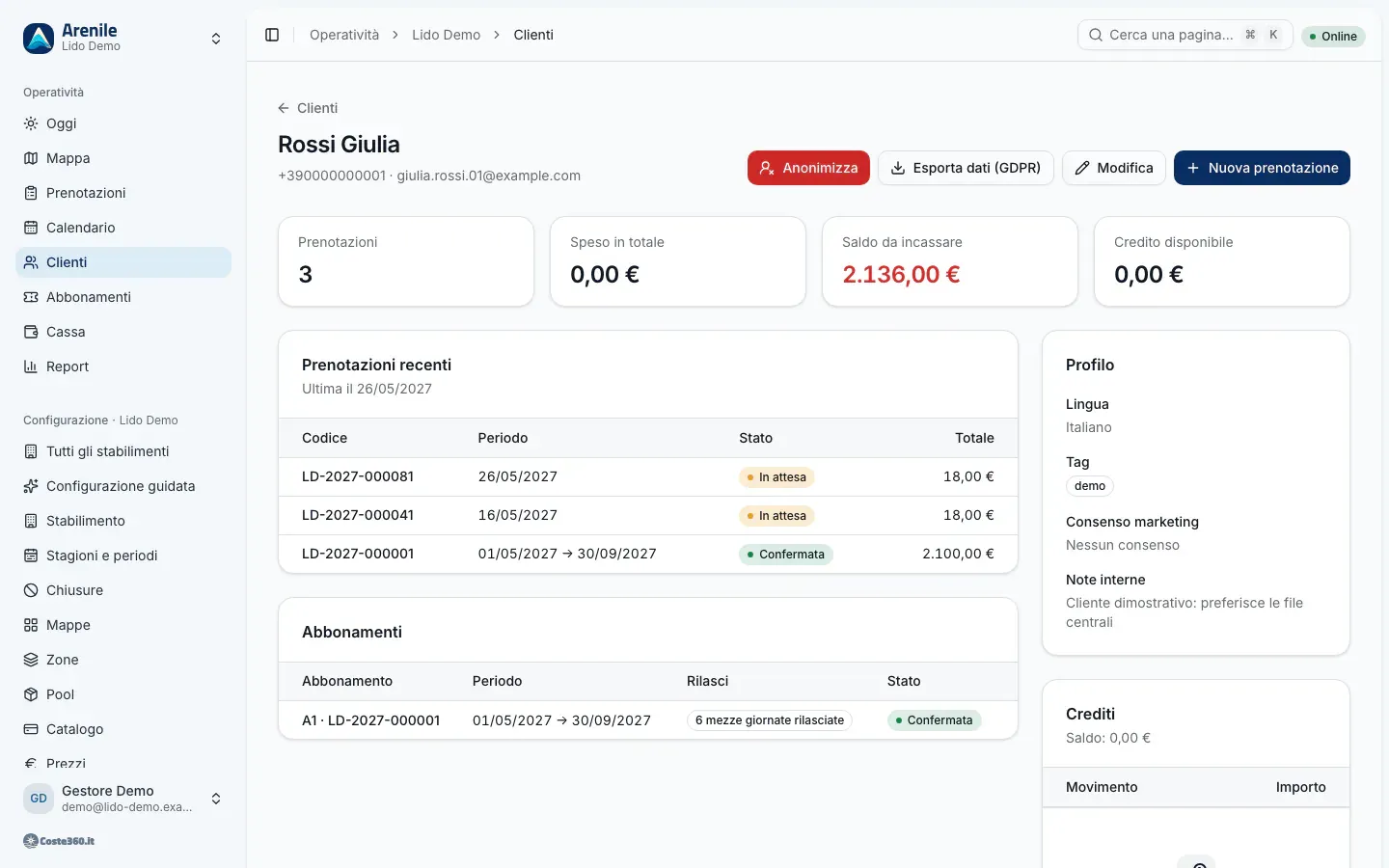Open the Oggi sidebar item

point(123,123)
